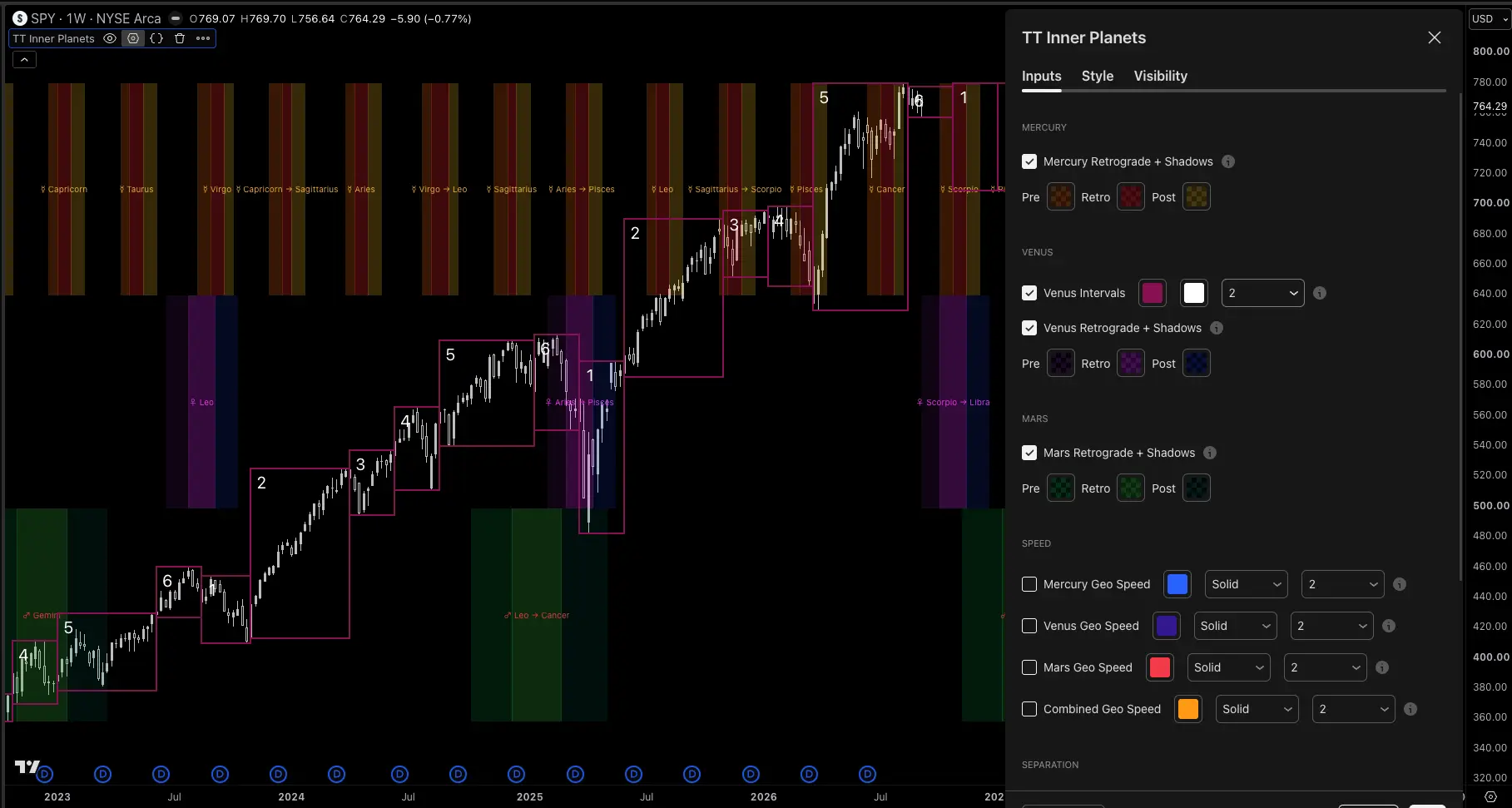
Task: Show info icon on Mercury Geo Speed row
Action: [x=1400, y=584]
